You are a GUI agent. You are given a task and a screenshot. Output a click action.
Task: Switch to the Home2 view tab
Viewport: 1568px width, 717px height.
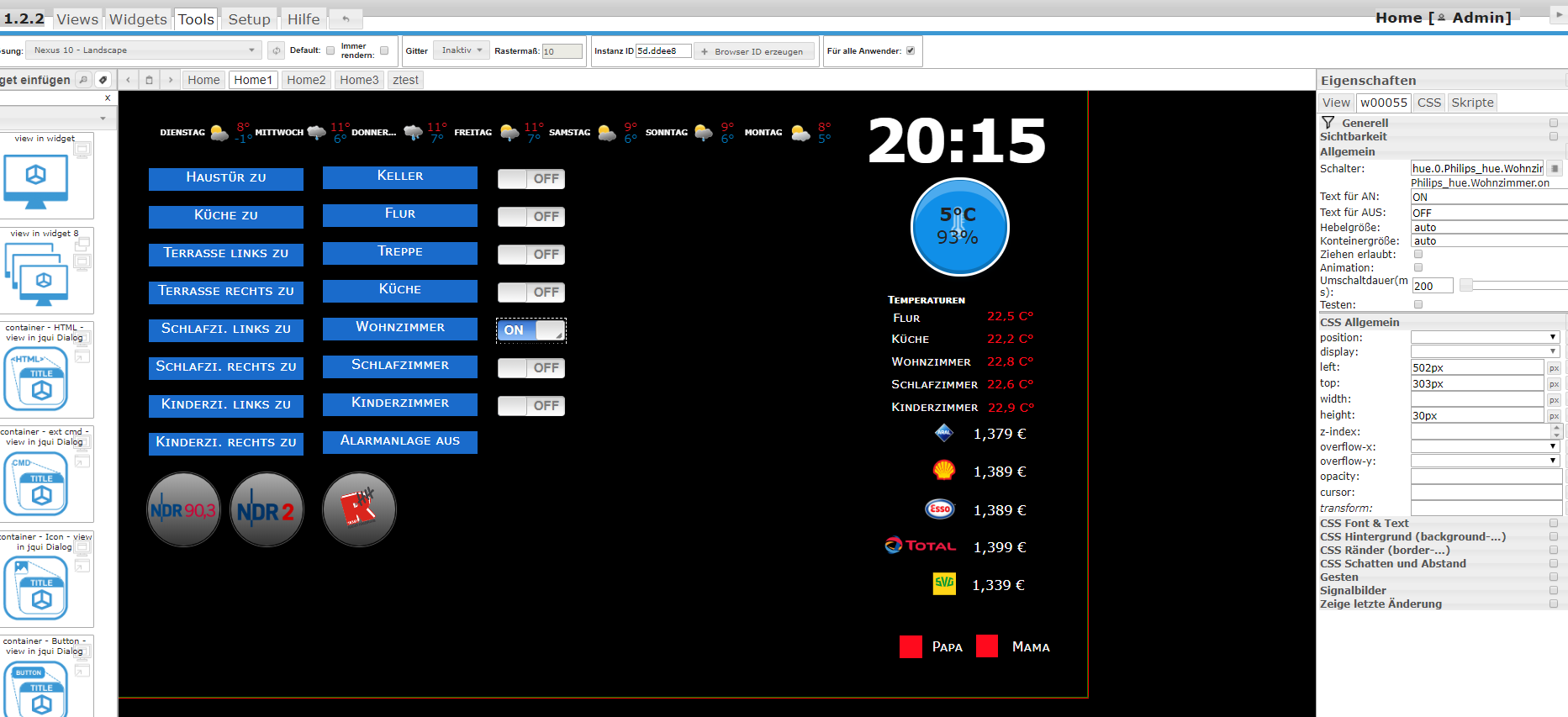click(306, 80)
